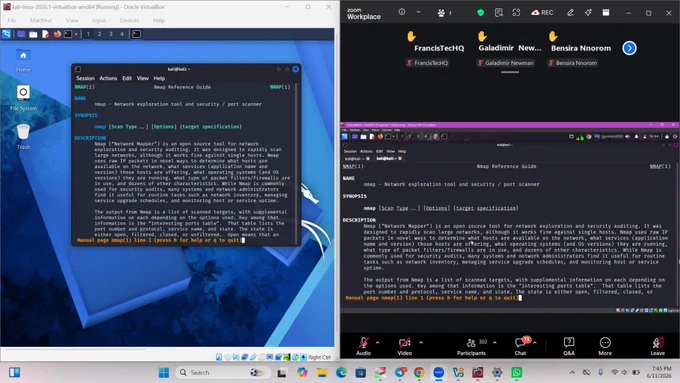This screenshot has height=383, width=680.
Task: Open the text editor icon in Kali panel
Action: click(46, 34)
